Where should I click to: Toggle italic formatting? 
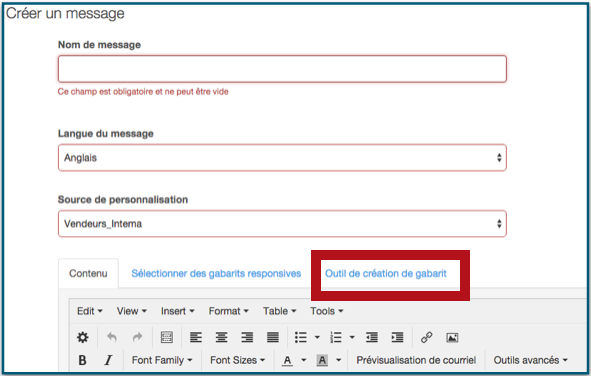108,361
